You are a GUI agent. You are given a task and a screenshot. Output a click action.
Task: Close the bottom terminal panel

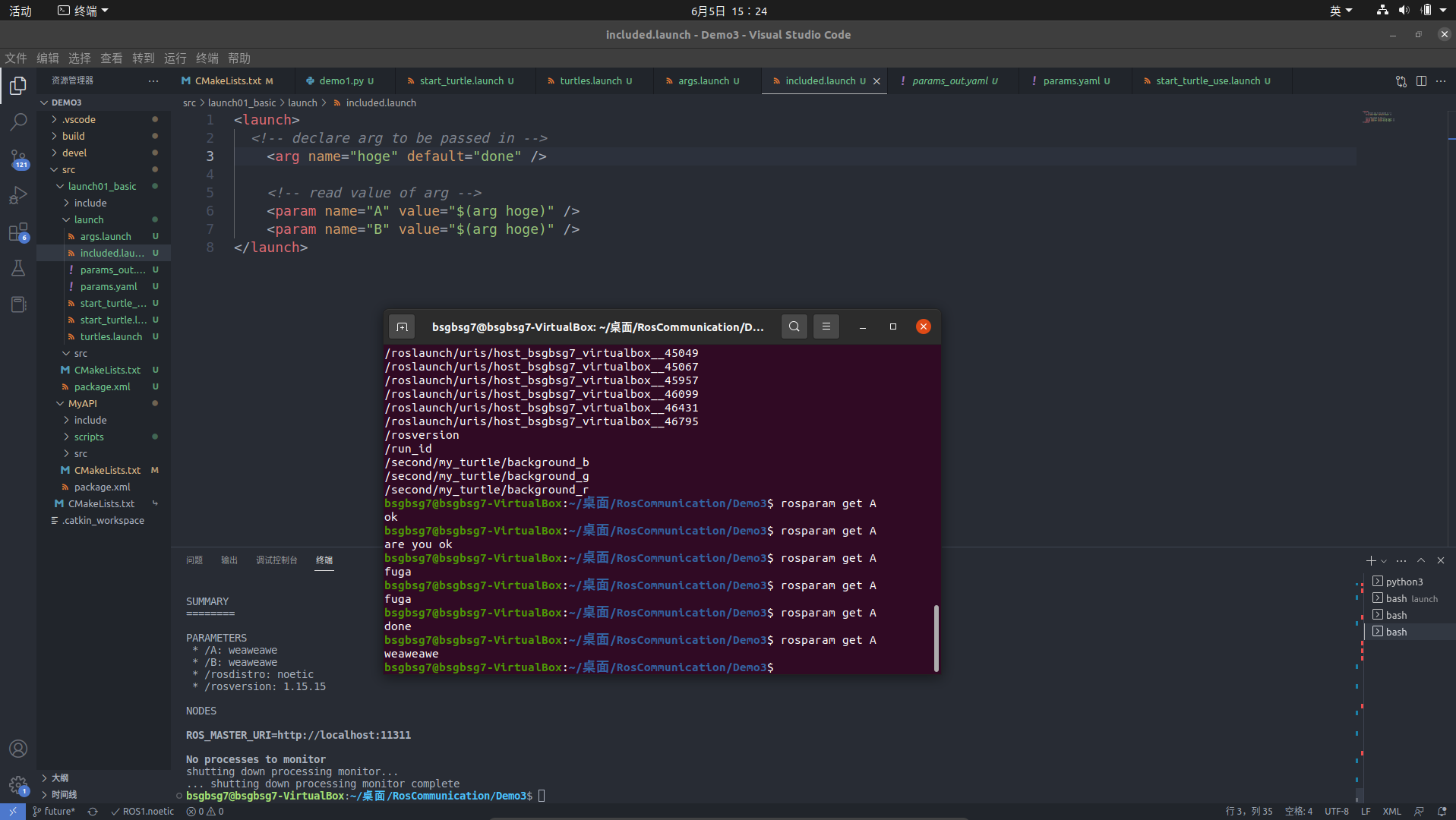1441,560
